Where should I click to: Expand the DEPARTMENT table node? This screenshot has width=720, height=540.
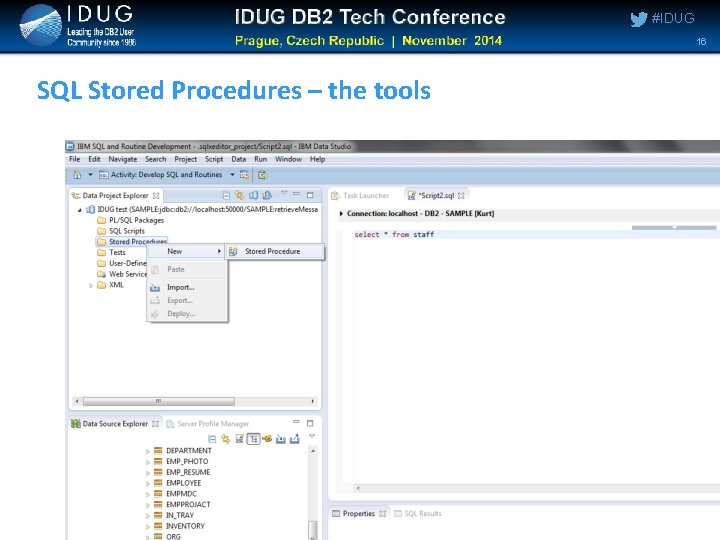click(147, 451)
